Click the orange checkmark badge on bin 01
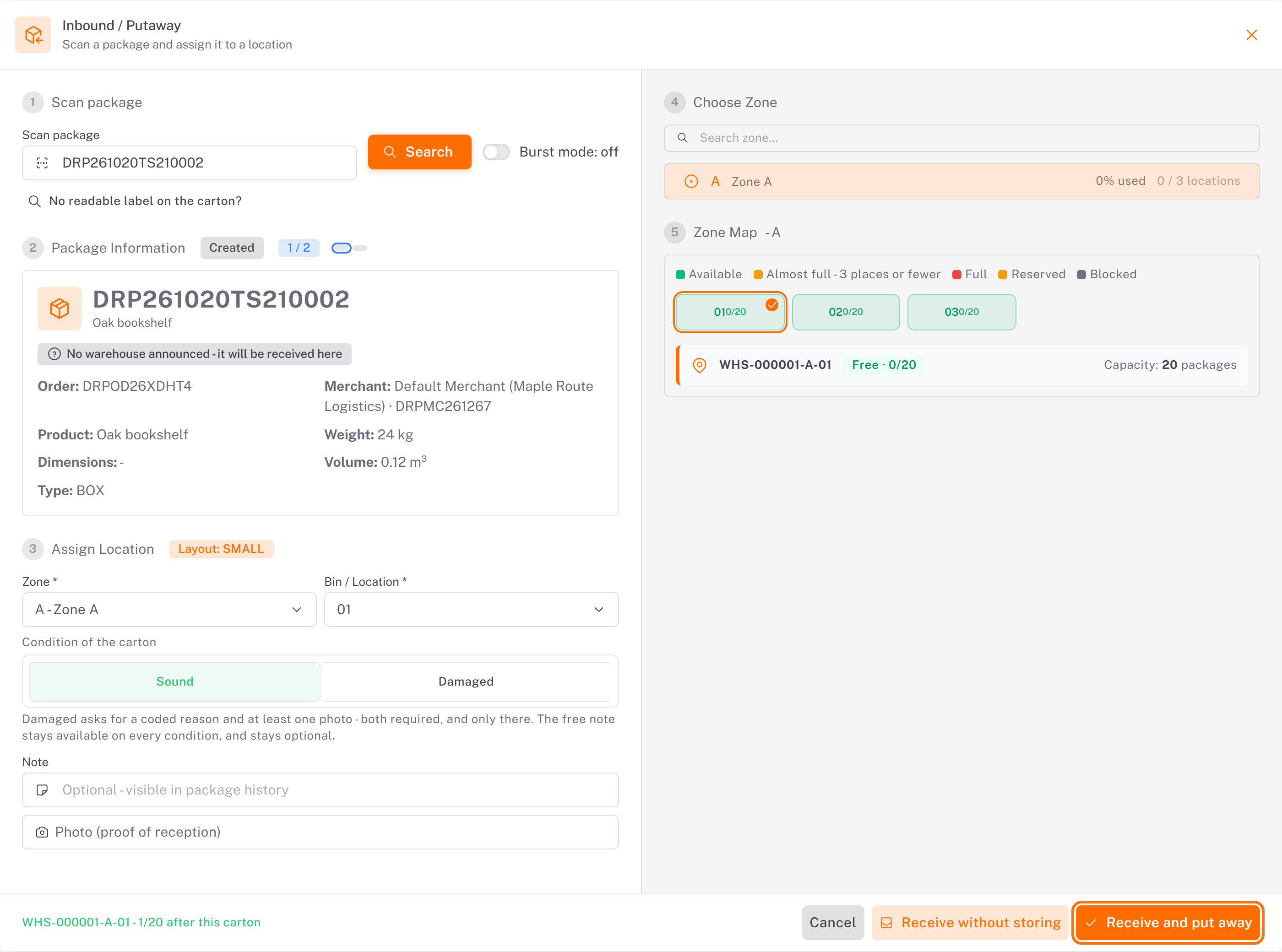This screenshot has width=1282, height=952. pos(772,305)
